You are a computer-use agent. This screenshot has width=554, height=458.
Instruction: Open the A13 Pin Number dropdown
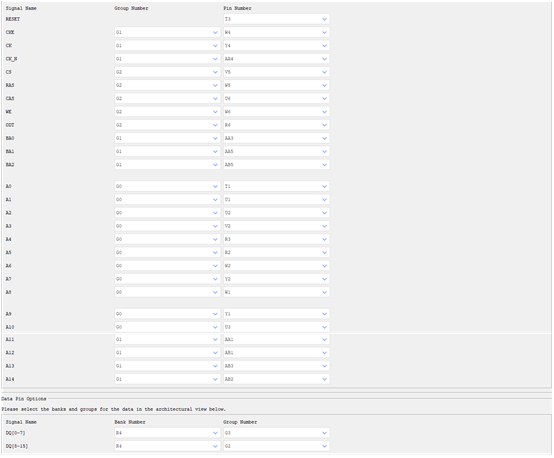click(276, 366)
